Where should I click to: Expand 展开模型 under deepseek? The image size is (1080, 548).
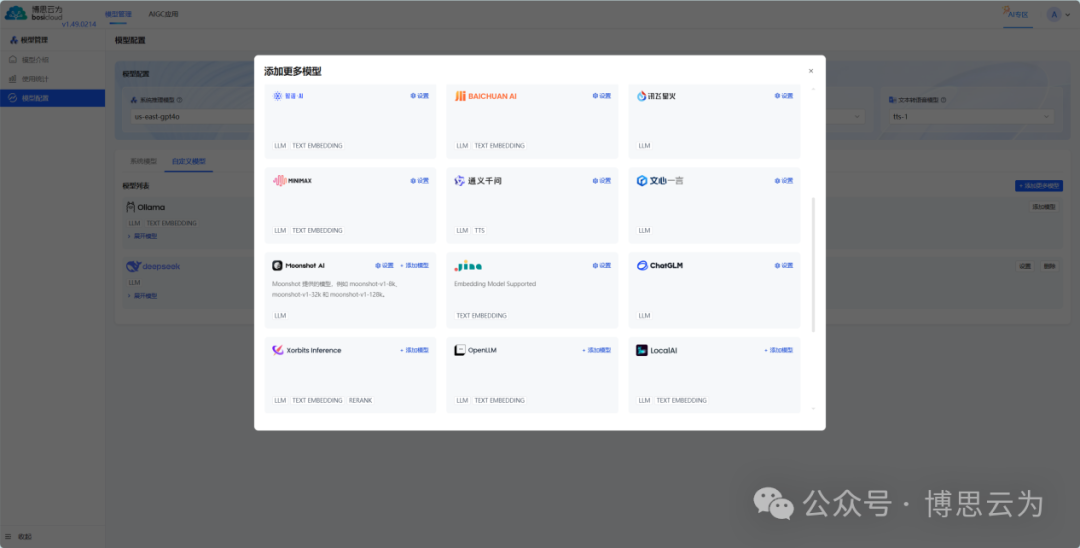click(x=143, y=296)
